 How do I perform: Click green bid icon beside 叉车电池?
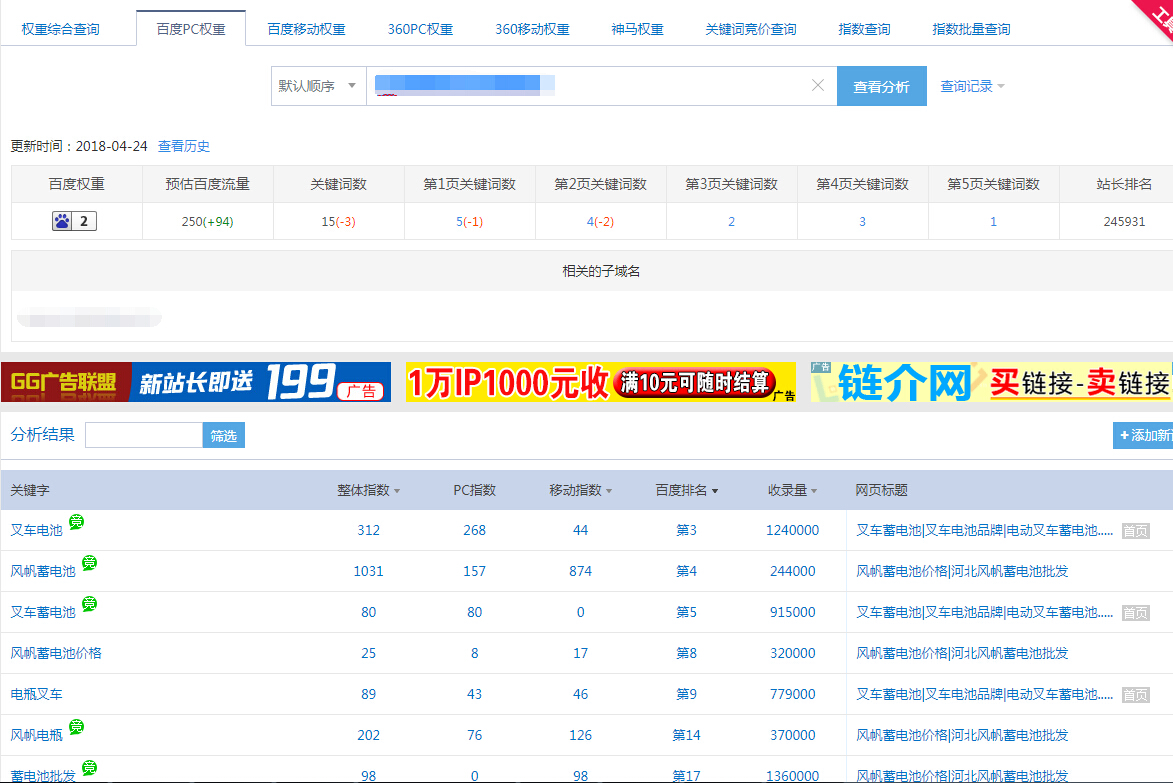[x=76, y=522]
